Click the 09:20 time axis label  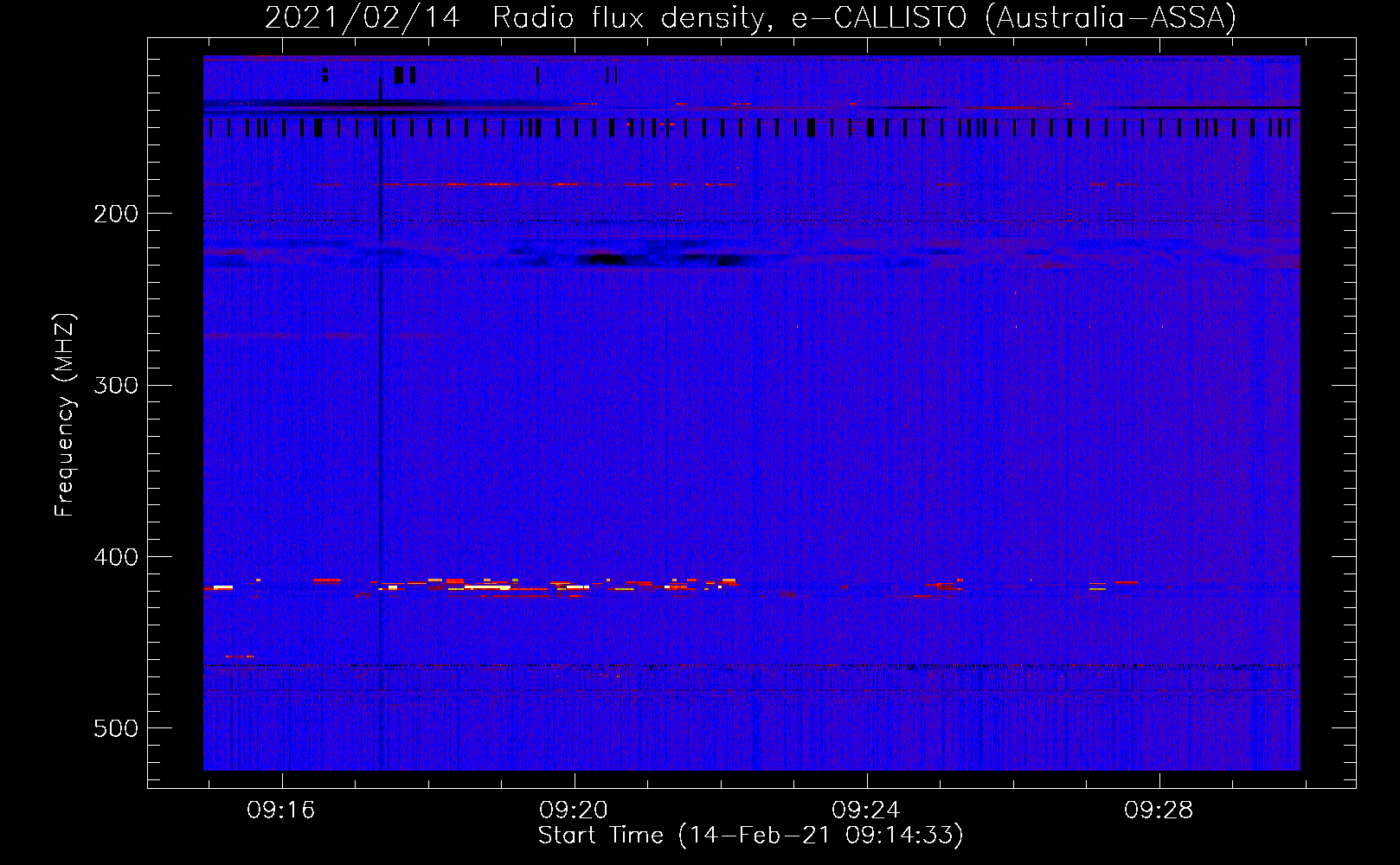coord(574,811)
